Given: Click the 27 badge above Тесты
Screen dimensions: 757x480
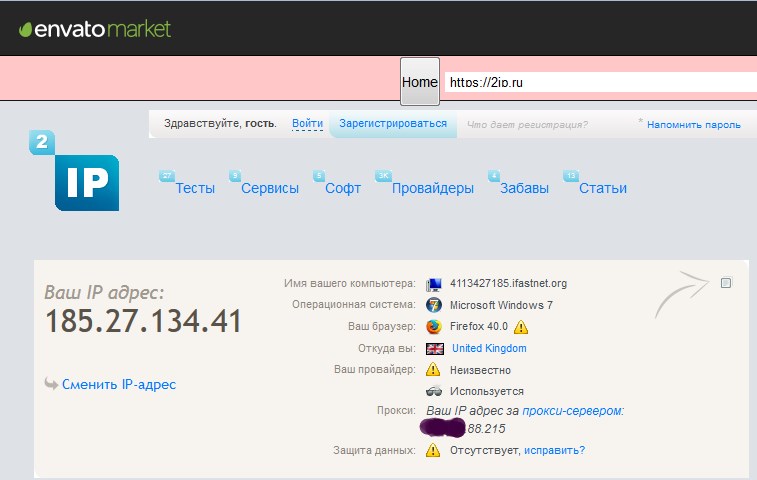Looking at the screenshot, I should pyautogui.click(x=167, y=176).
